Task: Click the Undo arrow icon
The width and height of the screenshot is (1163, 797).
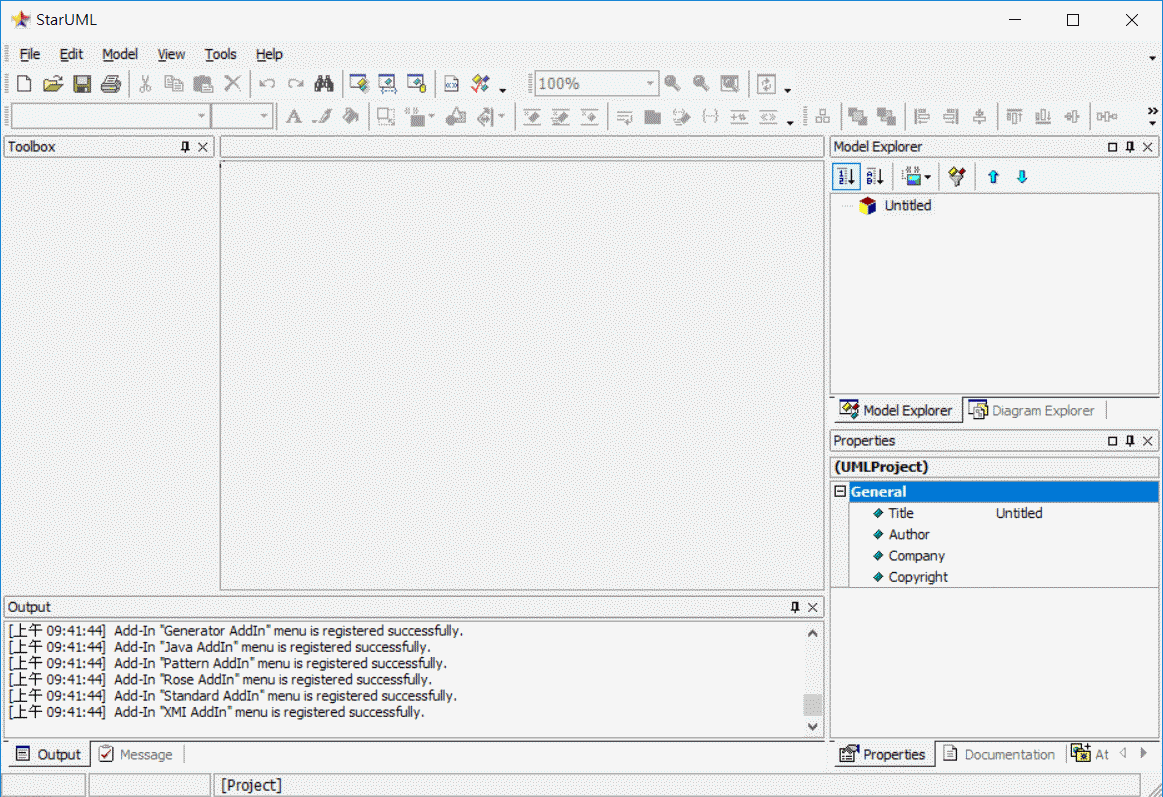Action: (x=267, y=84)
